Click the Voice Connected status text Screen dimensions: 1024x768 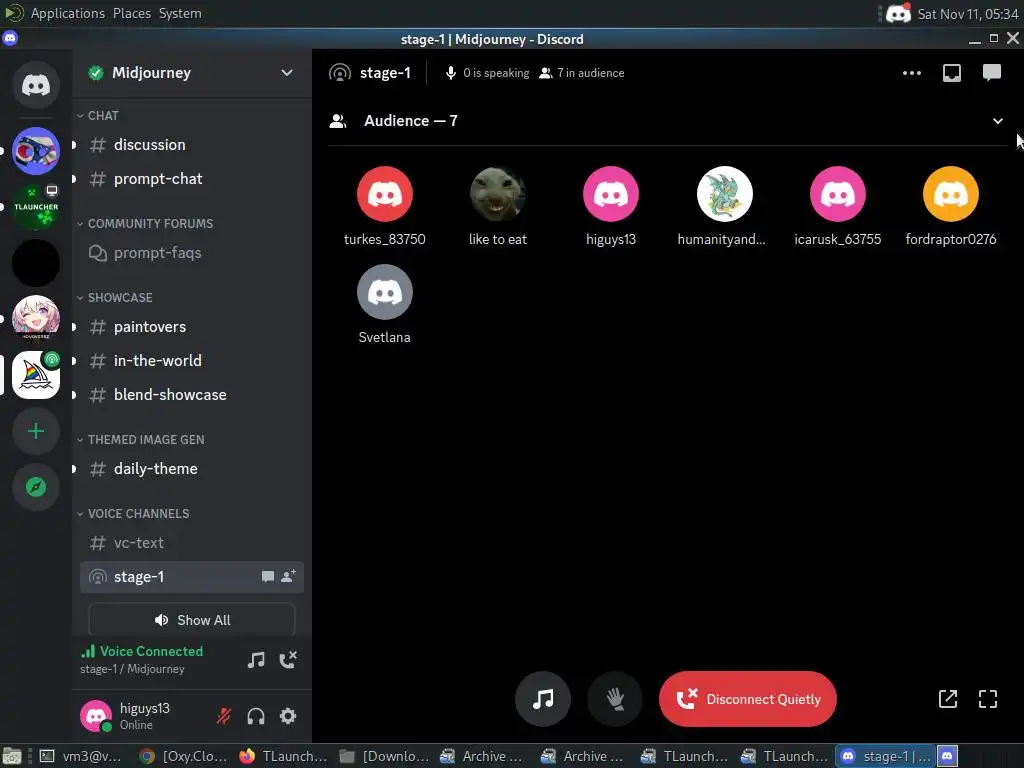152,651
